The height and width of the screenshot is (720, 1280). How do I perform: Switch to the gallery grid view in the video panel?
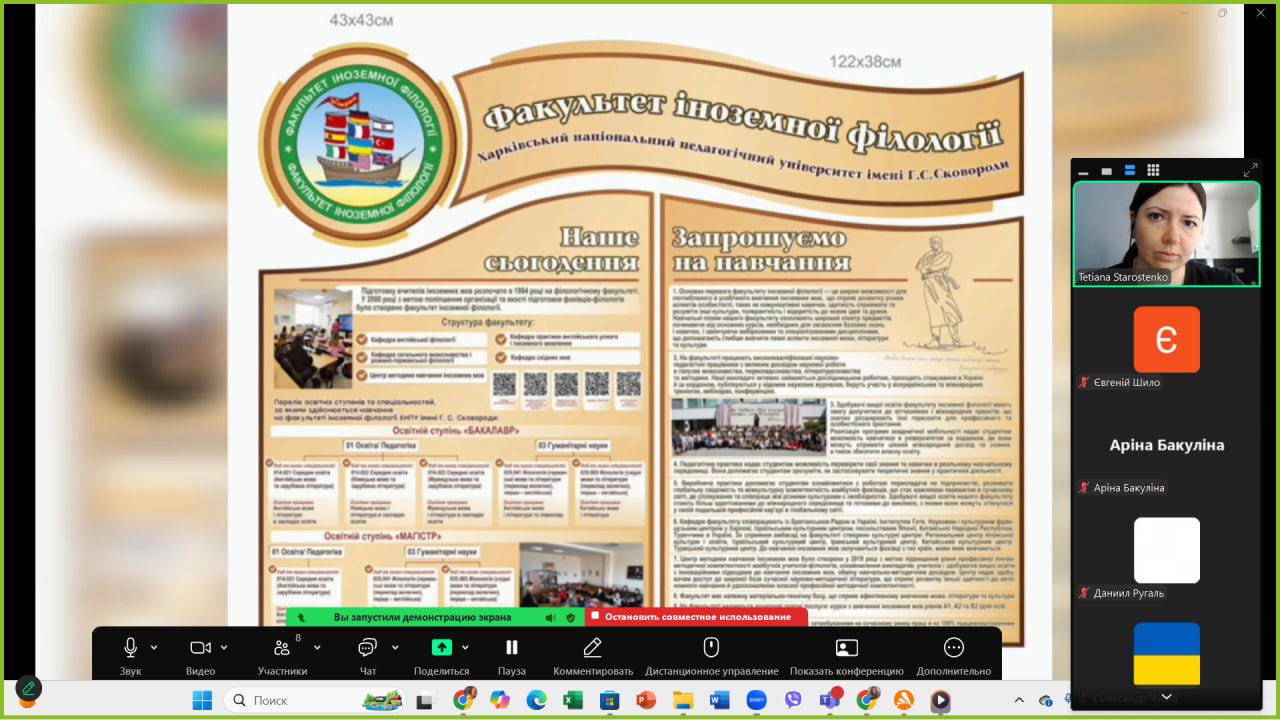[1153, 171]
